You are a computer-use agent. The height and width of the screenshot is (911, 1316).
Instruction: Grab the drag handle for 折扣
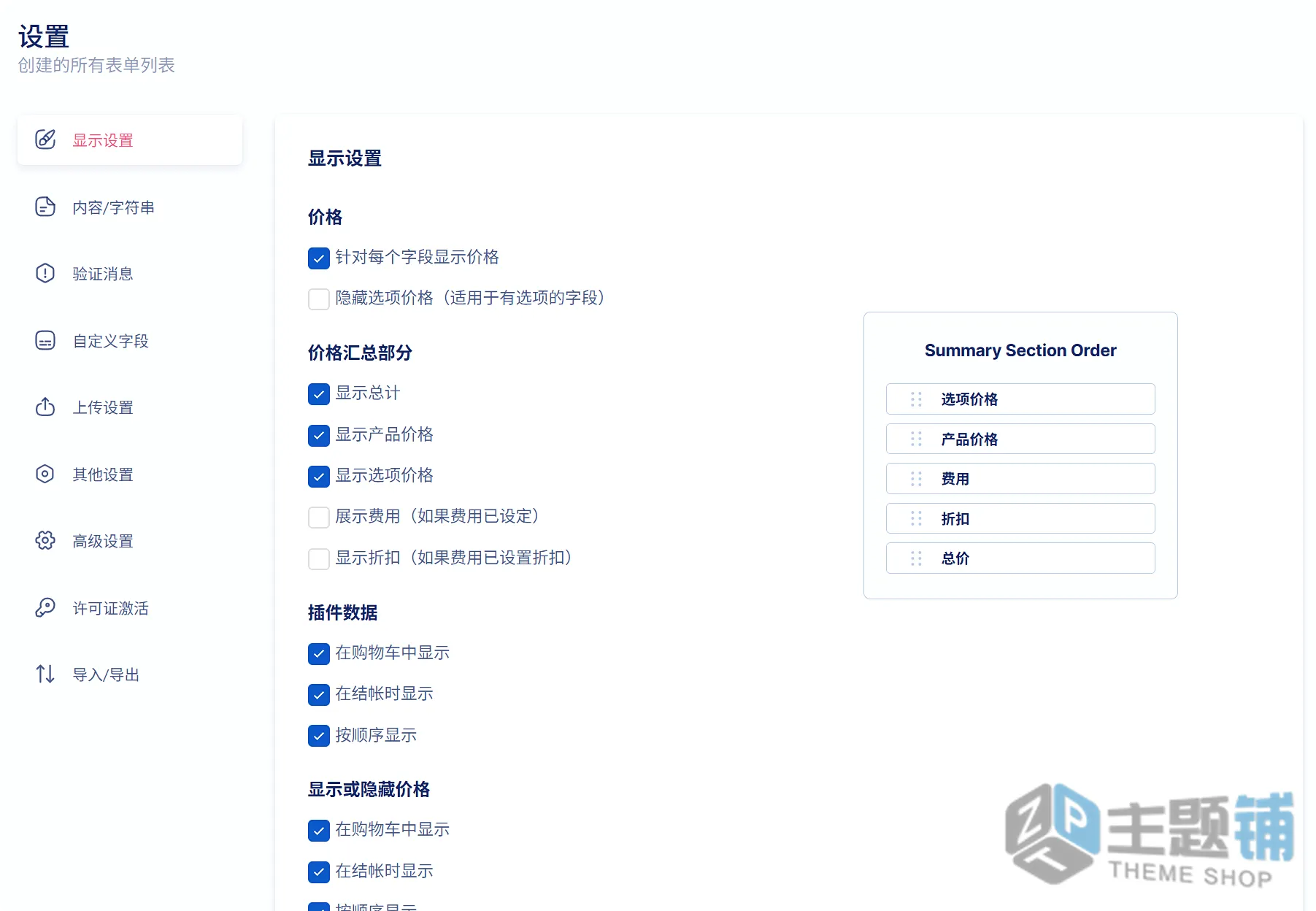point(916,518)
